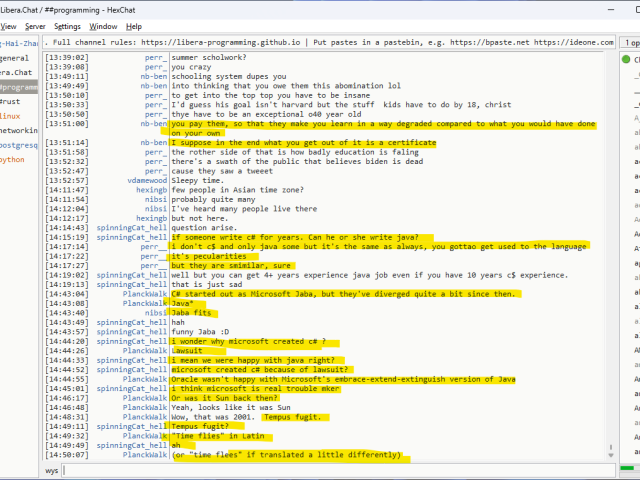Select the #general channel
The image size is (640, 480).
pos(16,58)
